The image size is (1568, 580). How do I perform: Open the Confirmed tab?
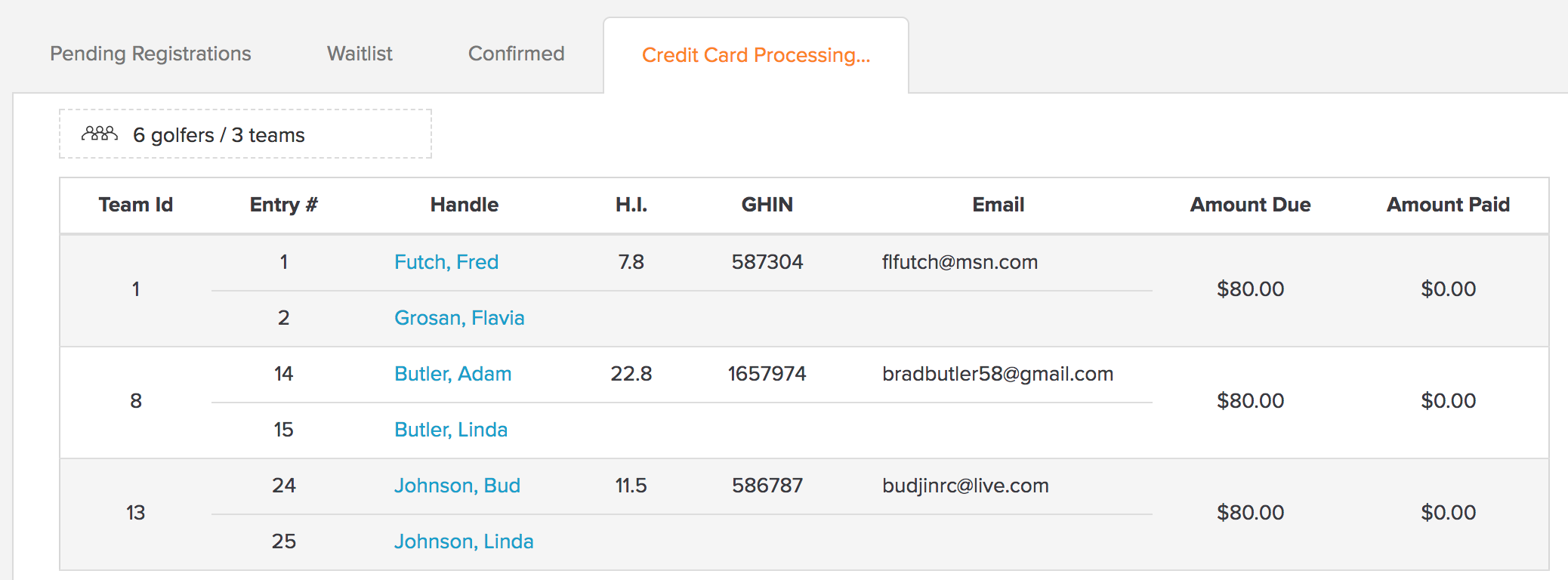click(x=517, y=54)
